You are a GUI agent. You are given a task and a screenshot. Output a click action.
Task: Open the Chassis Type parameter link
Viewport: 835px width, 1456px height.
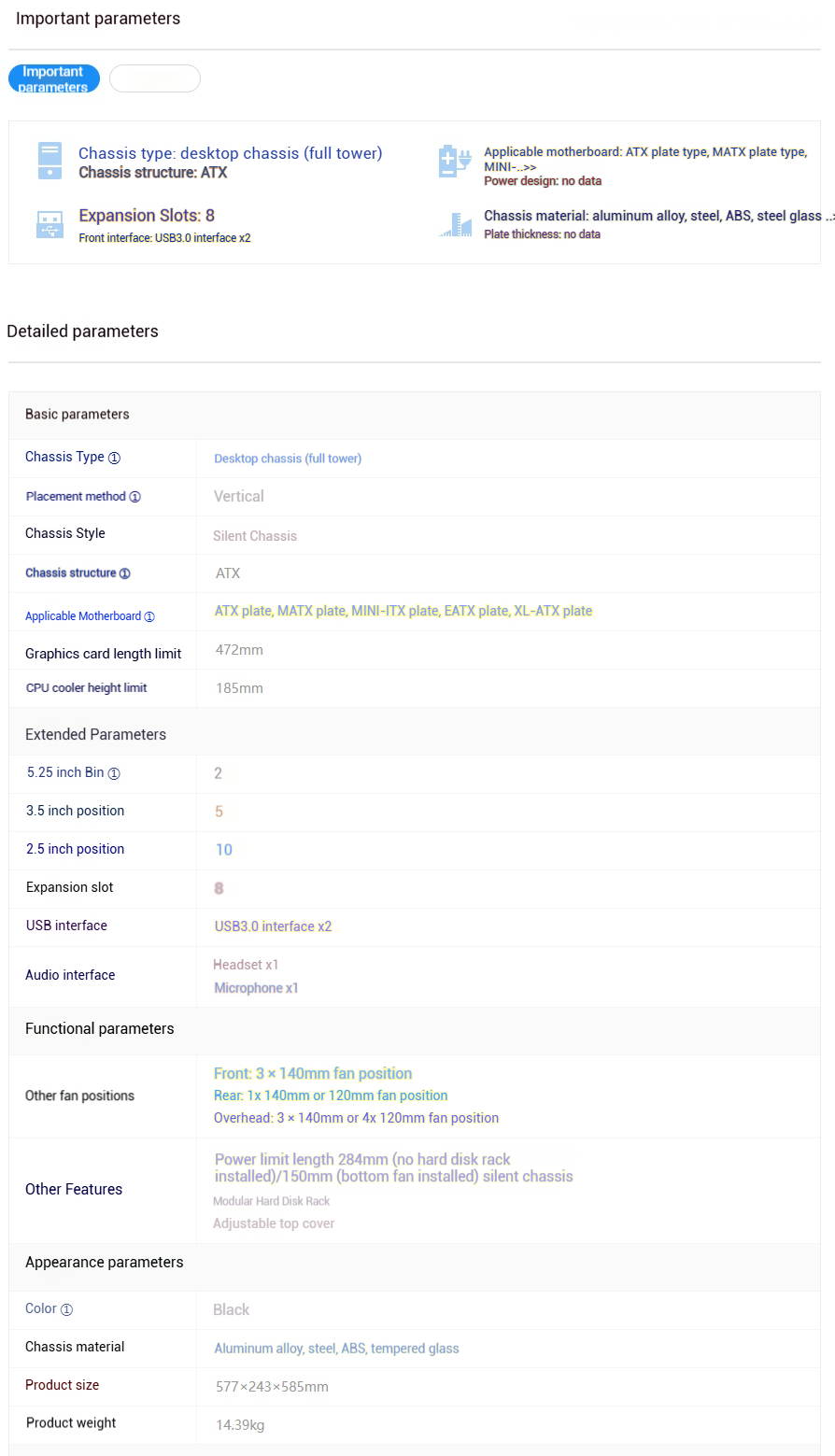pos(64,457)
